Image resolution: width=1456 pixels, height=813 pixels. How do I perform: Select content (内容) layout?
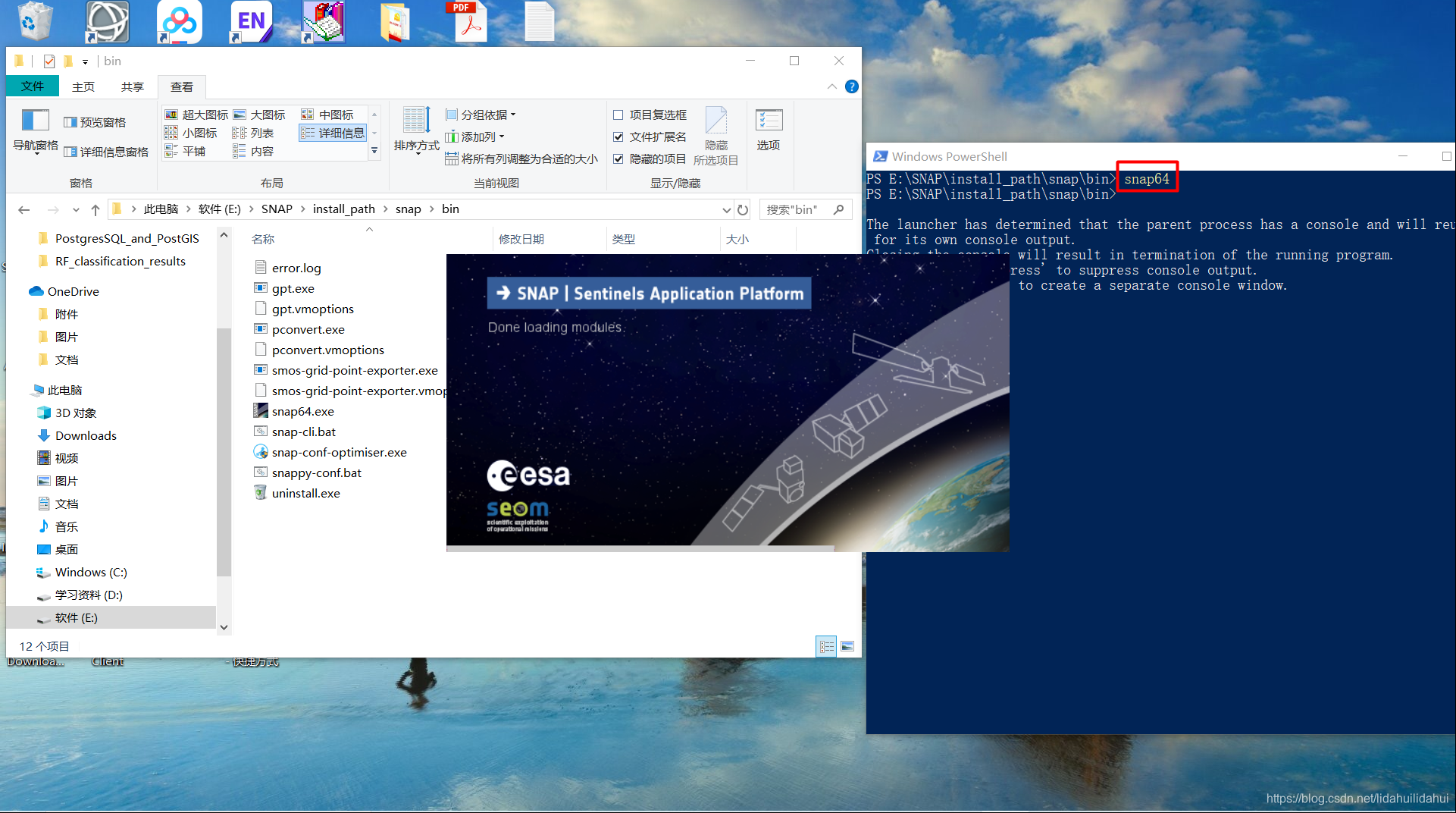click(253, 151)
